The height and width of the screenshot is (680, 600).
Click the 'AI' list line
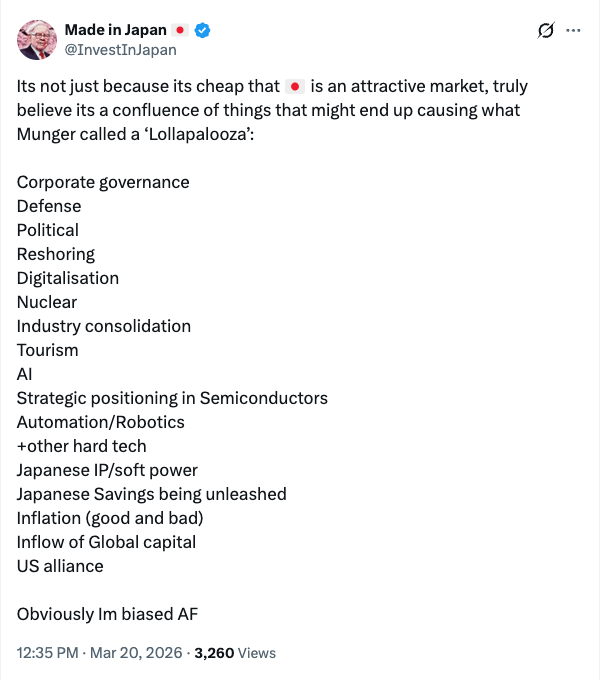pos(25,374)
